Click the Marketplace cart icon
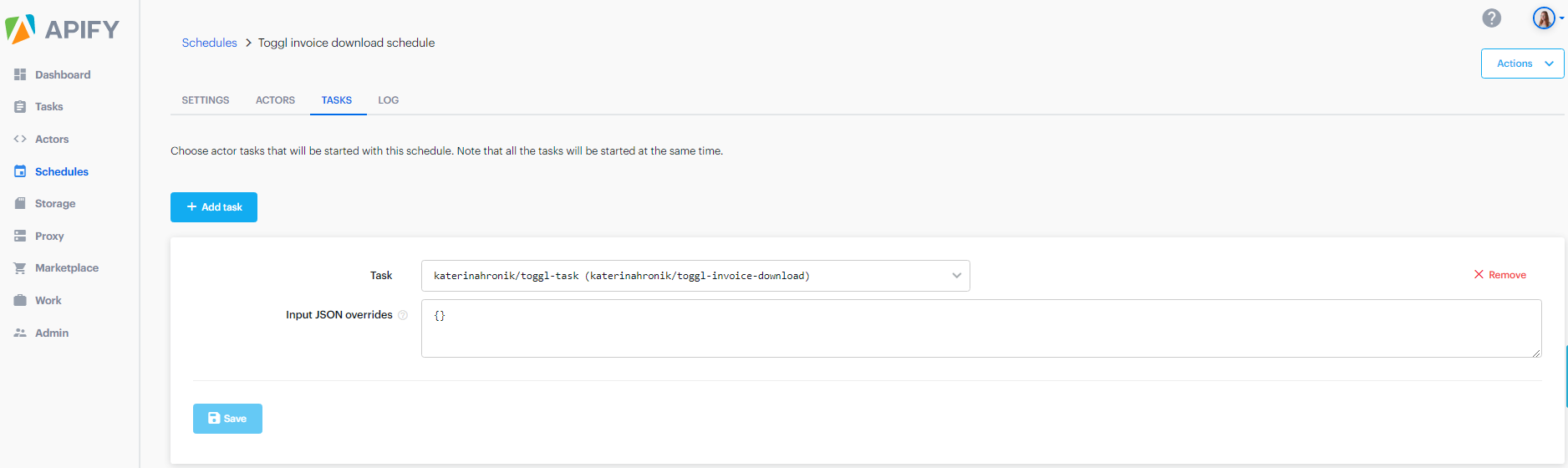This screenshot has width=1568, height=468. 20,268
